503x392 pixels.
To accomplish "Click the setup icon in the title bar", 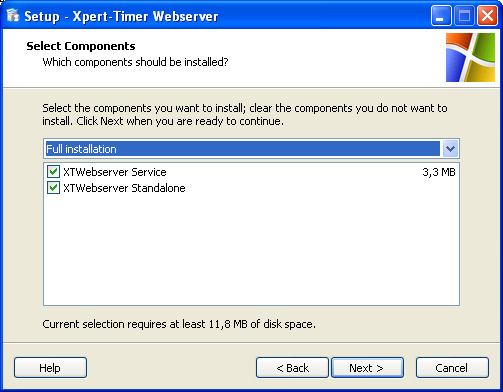I will coord(13,15).
